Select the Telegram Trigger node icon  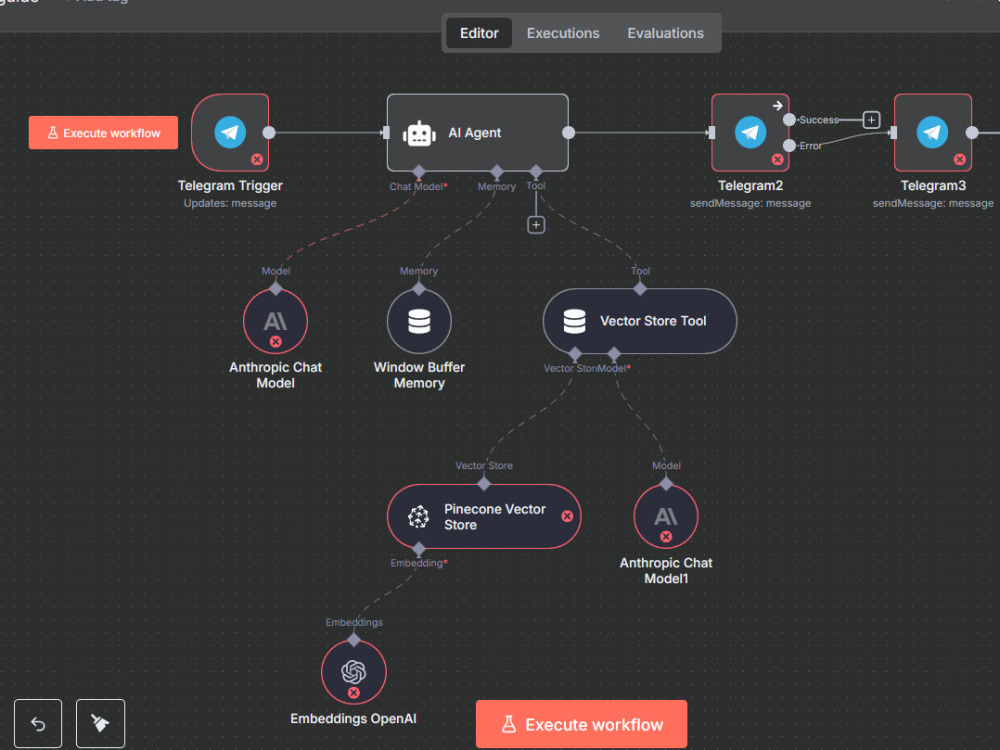(x=230, y=133)
